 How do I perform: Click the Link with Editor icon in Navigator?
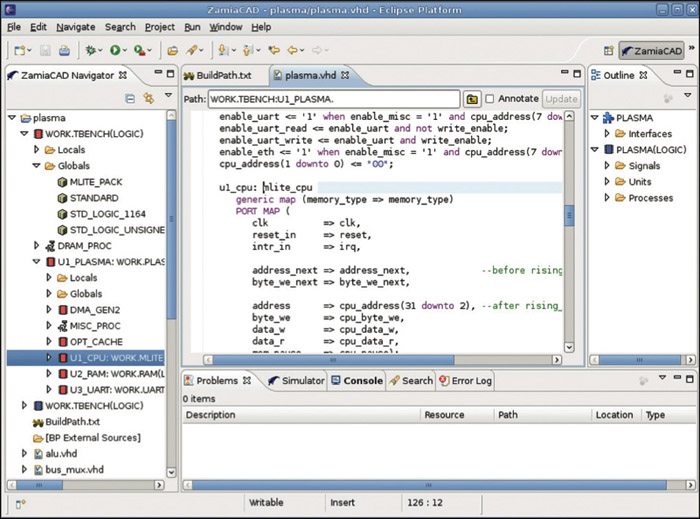coord(147,97)
